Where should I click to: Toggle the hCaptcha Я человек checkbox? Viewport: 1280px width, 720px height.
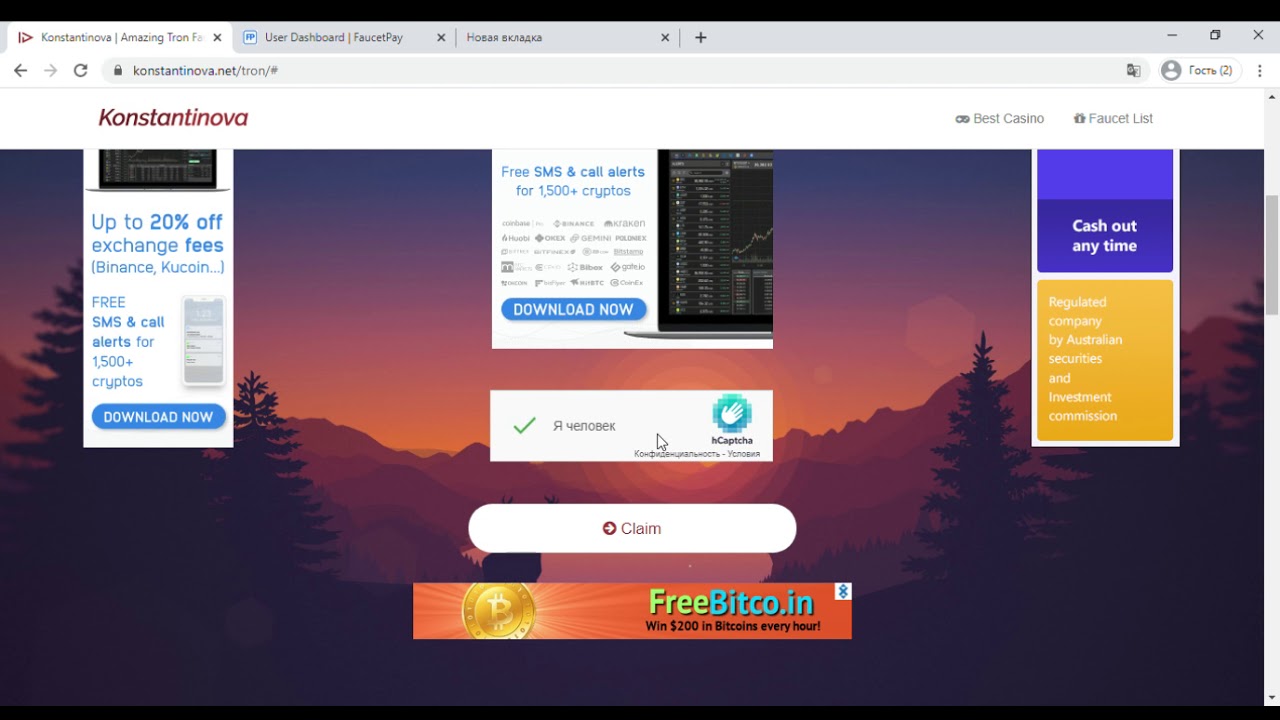point(525,425)
